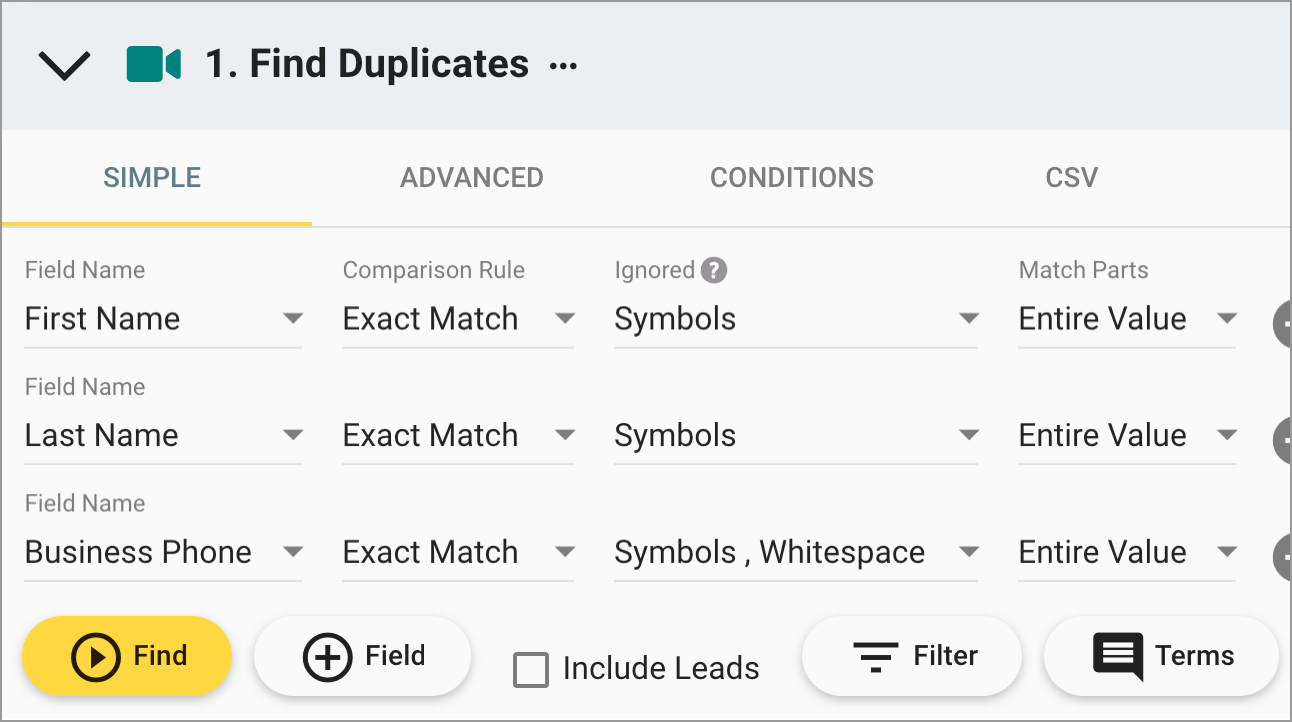Open the Entire Value dropdown for First Name
Viewport: 1292px width, 722px height.
[1229, 318]
